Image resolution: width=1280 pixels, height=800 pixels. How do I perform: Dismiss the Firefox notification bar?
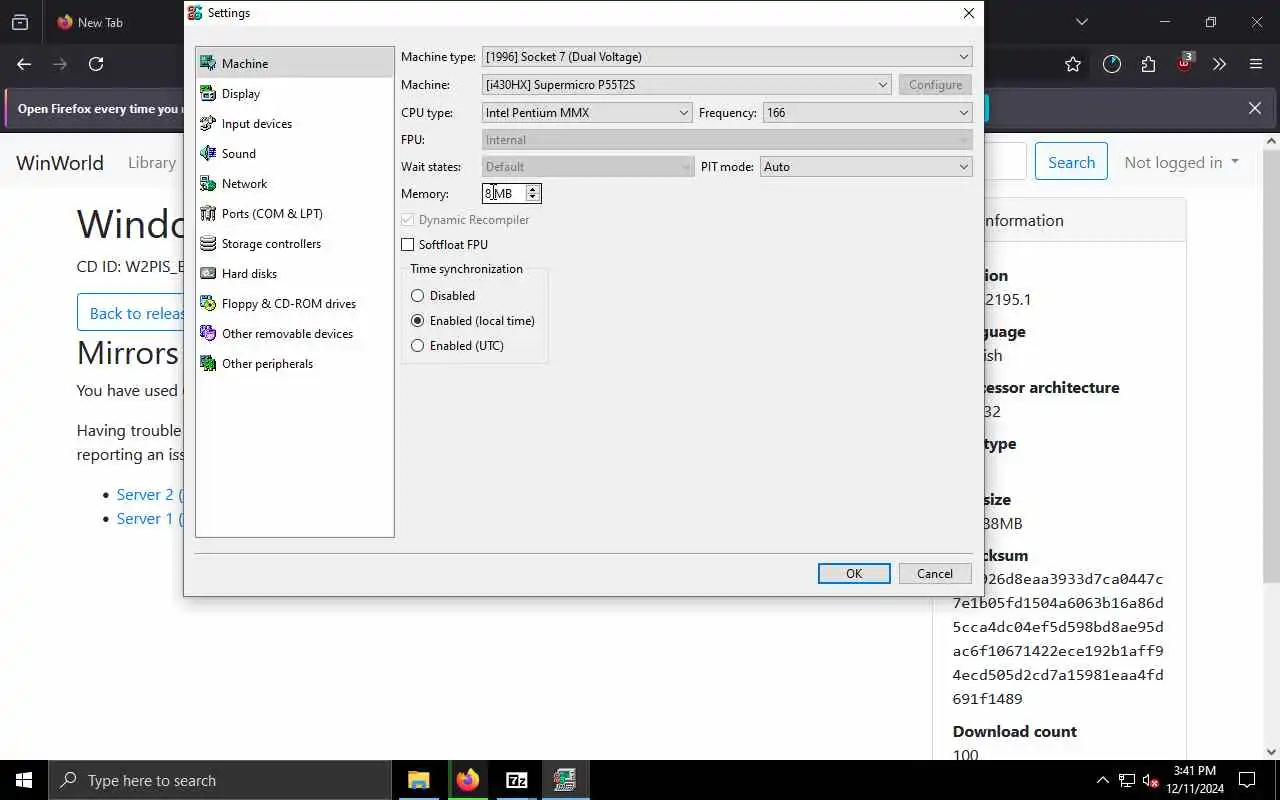coord(1255,108)
